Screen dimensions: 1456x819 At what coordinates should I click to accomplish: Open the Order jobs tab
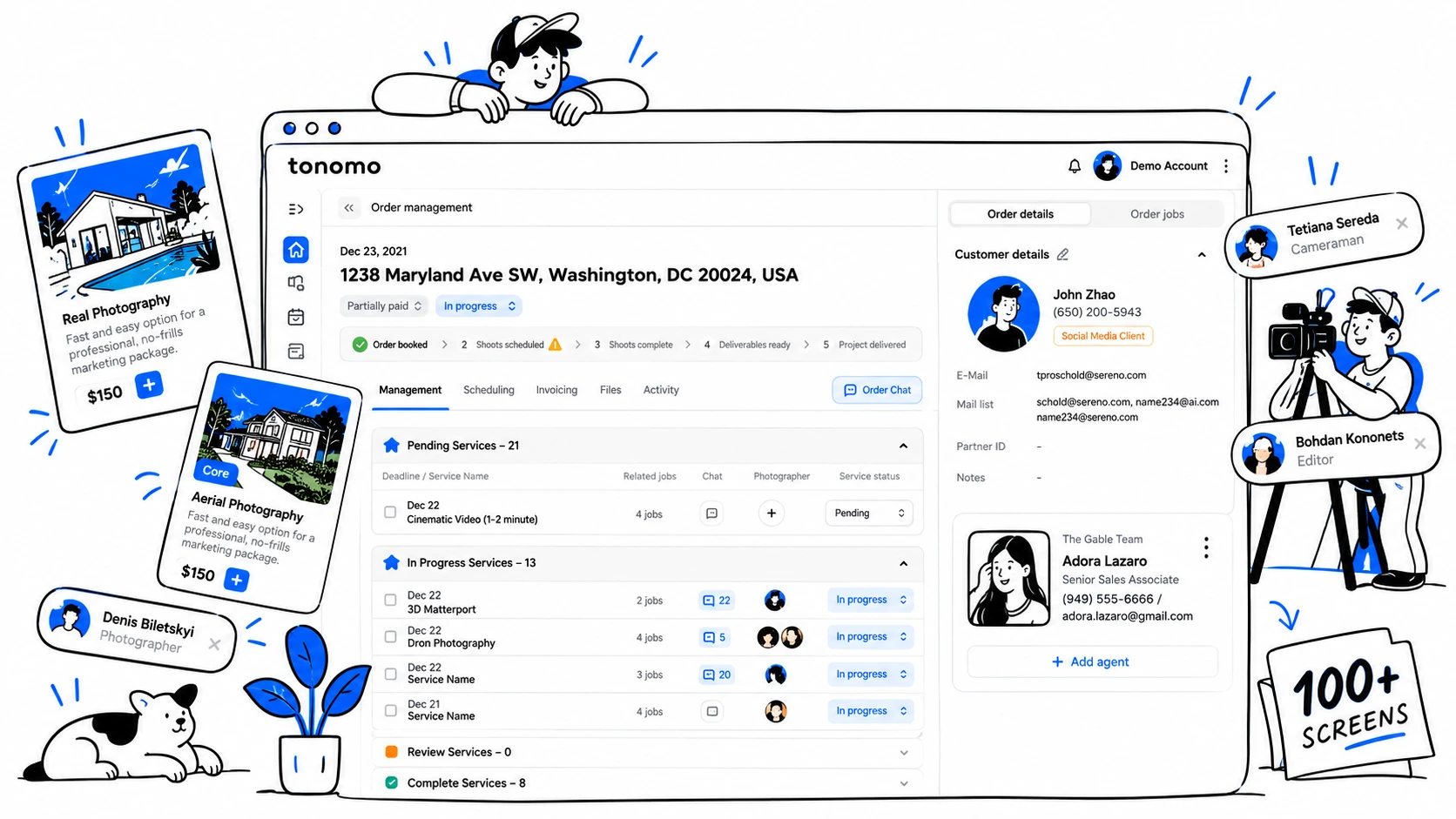click(x=1157, y=214)
